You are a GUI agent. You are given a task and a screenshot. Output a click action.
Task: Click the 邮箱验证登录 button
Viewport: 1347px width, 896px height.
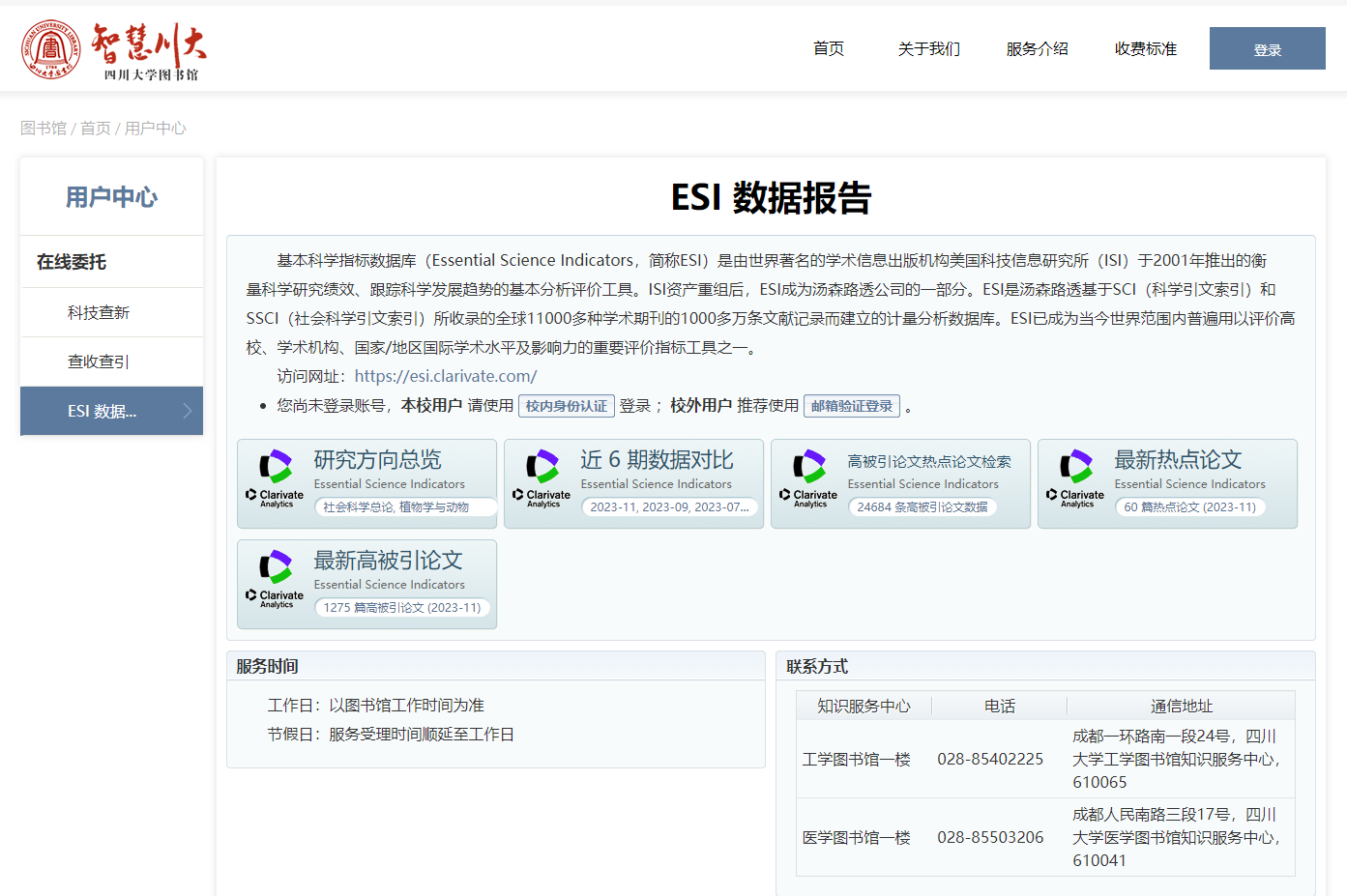(851, 406)
